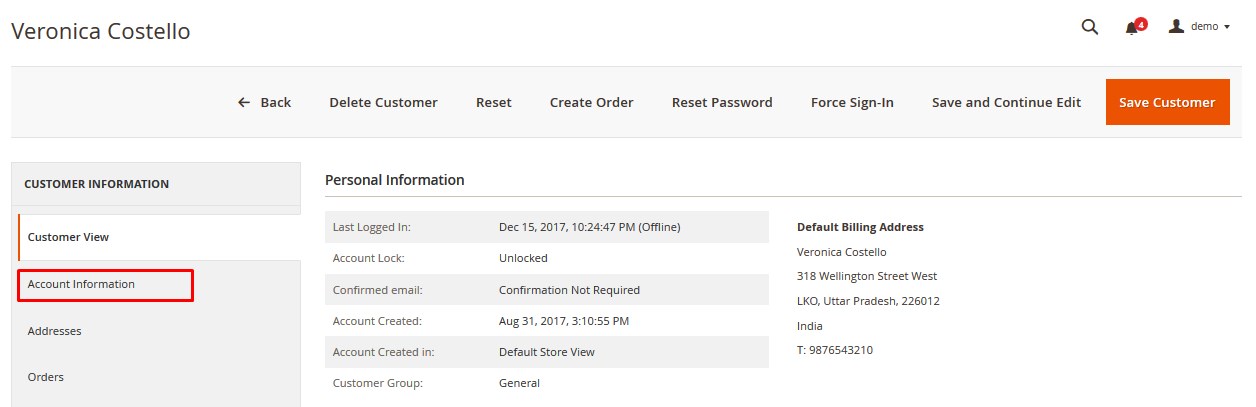Open the Account Information tab
Image resolution: width=1256 pixels, height=407 pixels.
81,284
